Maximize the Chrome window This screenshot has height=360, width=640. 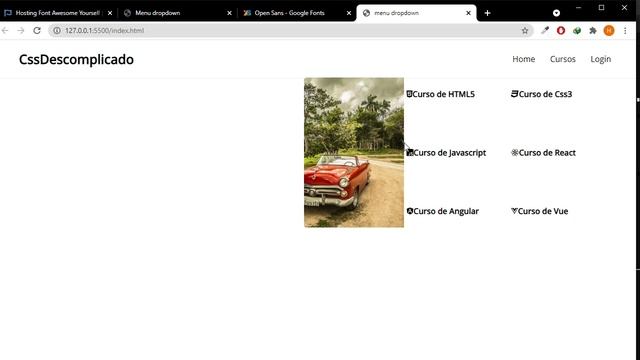601,7
